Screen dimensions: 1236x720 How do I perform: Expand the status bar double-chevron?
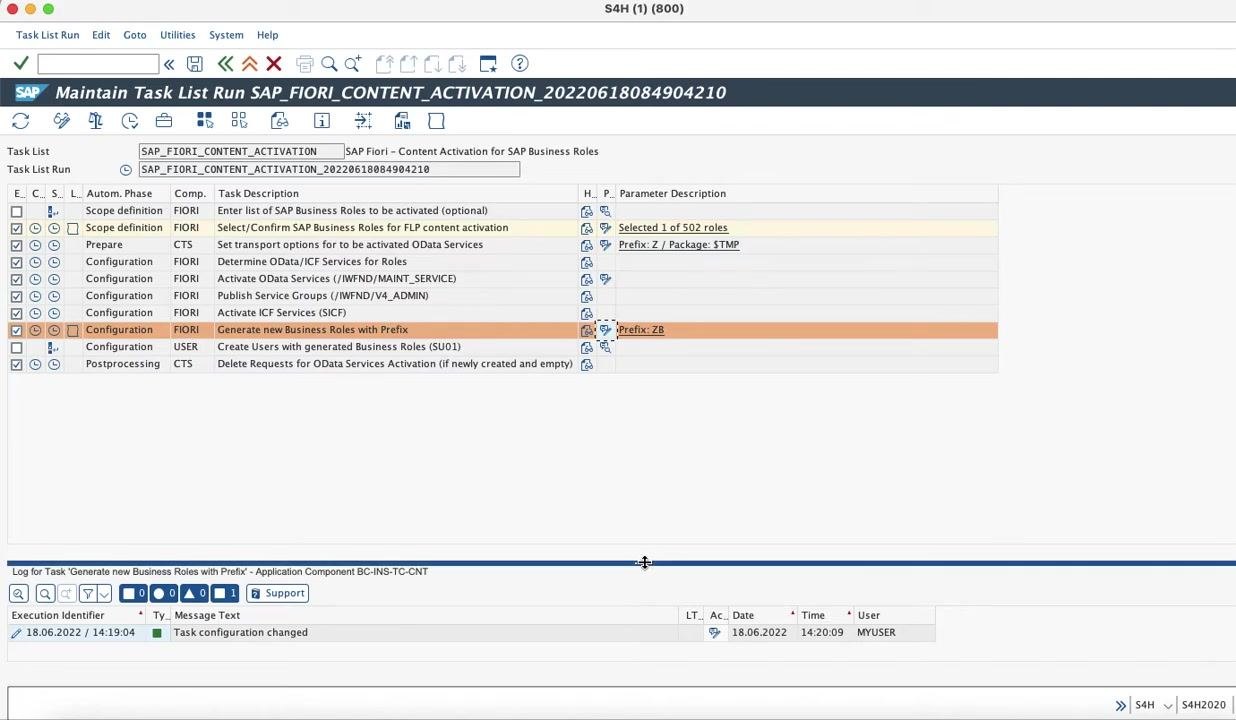tap(1120, 705)
